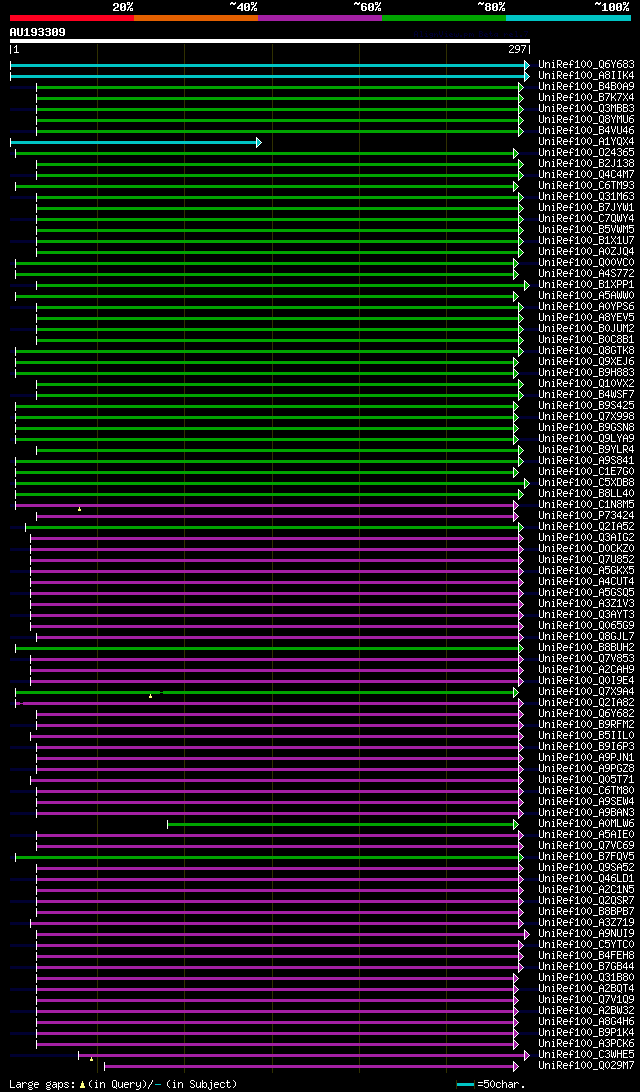Screen dimensions: 640x1092
Task: Open the UniRef100_Q7V853 hit label
Action: [586, 659]
